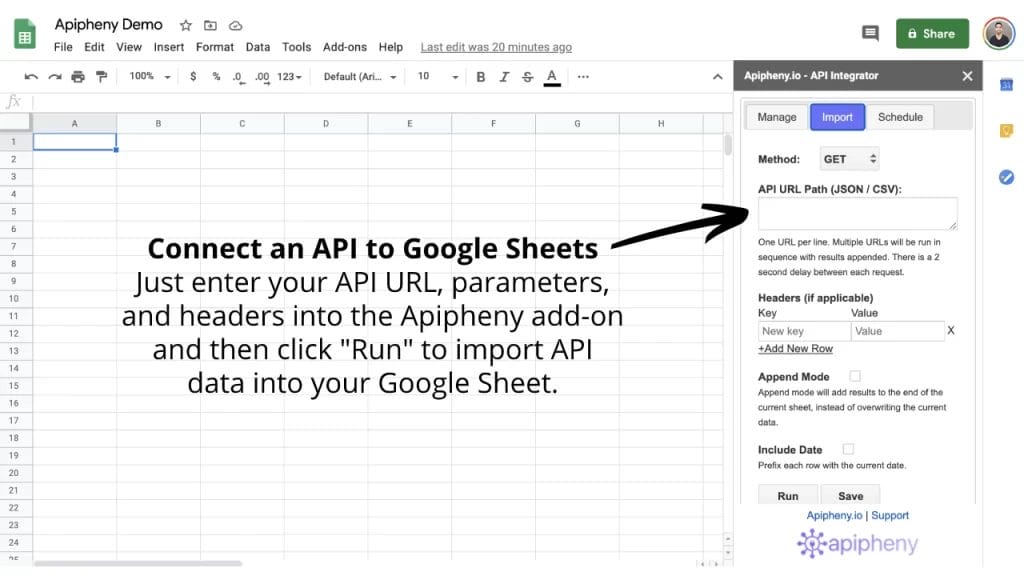The width and height of the screenshot is (1024, 576).
Task: Click the New key header field
Action: 805,331
